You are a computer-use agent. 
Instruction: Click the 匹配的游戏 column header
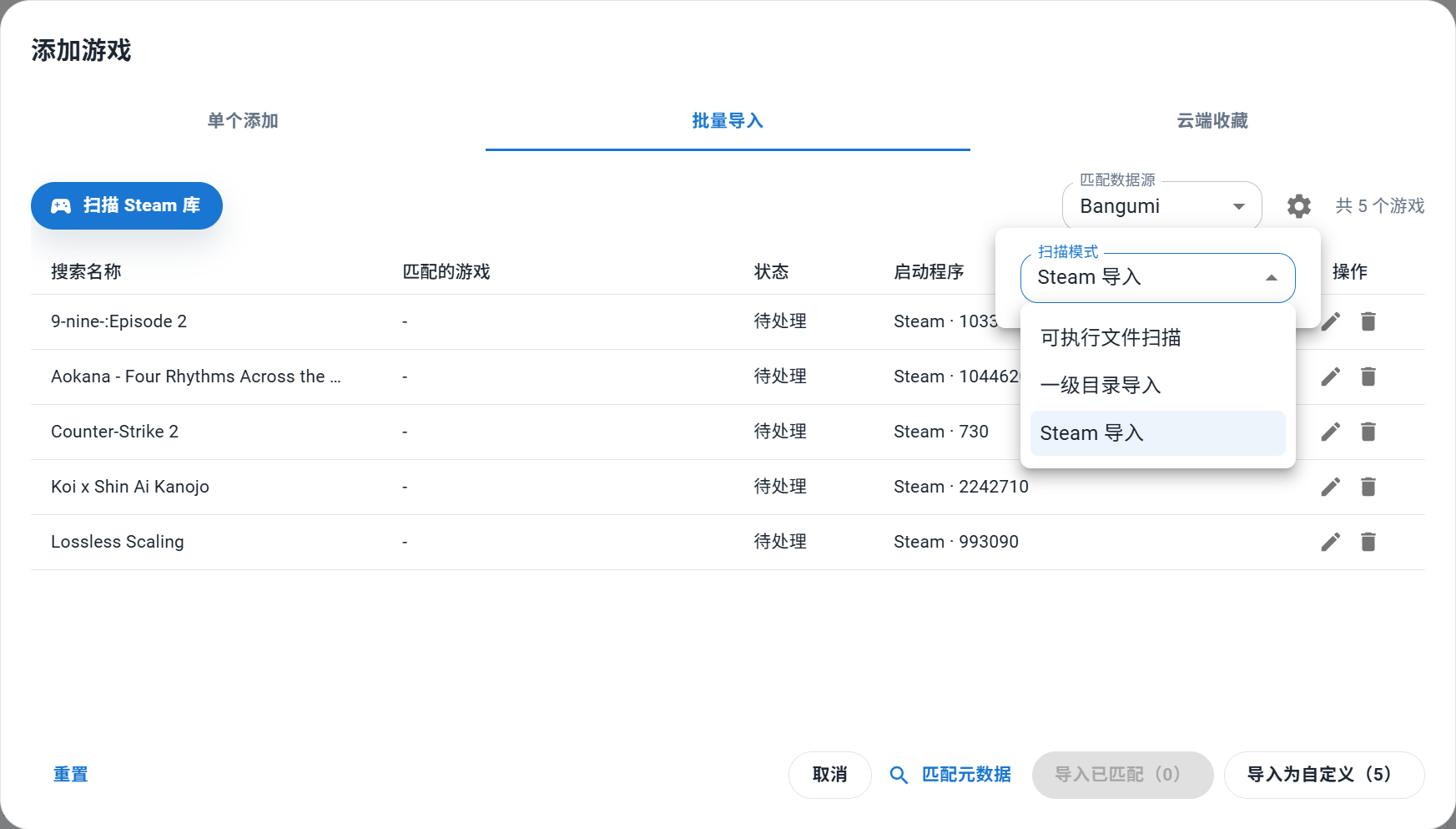point(446,271)
